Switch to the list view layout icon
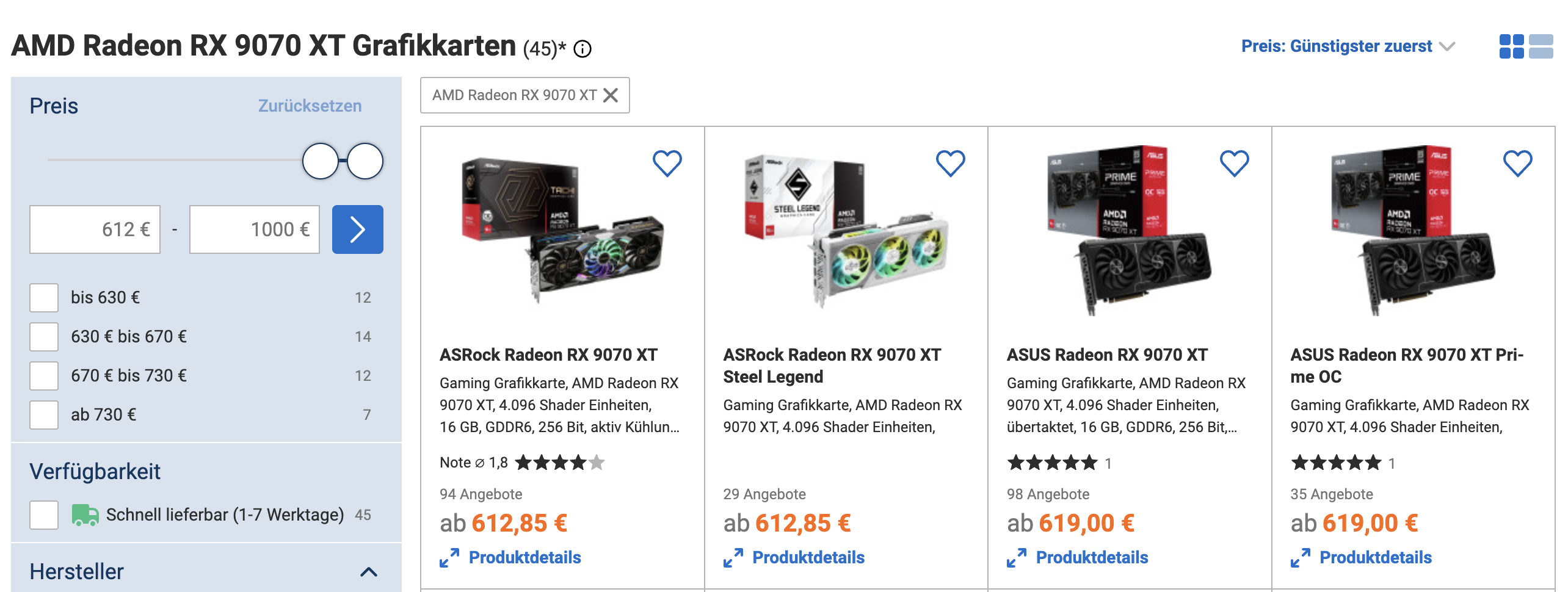Viewport: 1568px width, 592px height. (1541, 46)
